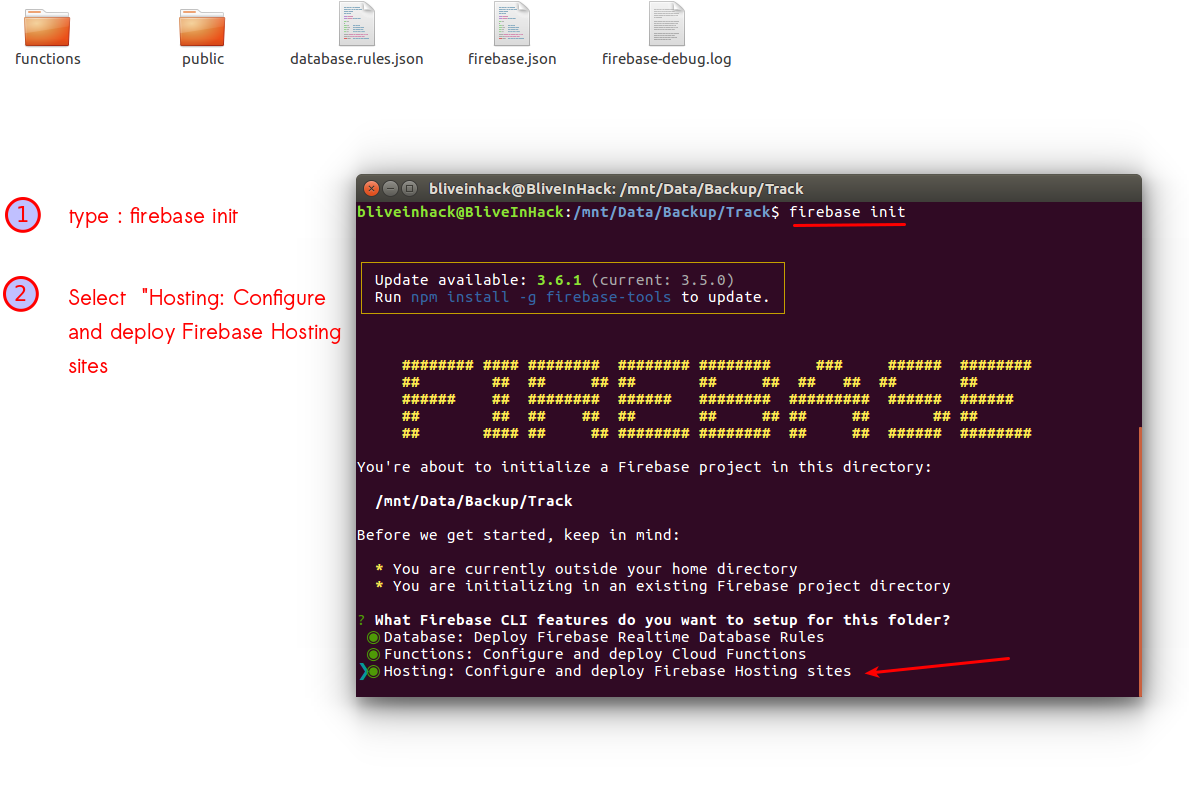The width and height of the screenshot is (1189, 796).
Task: Click the 'public' folder name label
Action: [202, 59]
